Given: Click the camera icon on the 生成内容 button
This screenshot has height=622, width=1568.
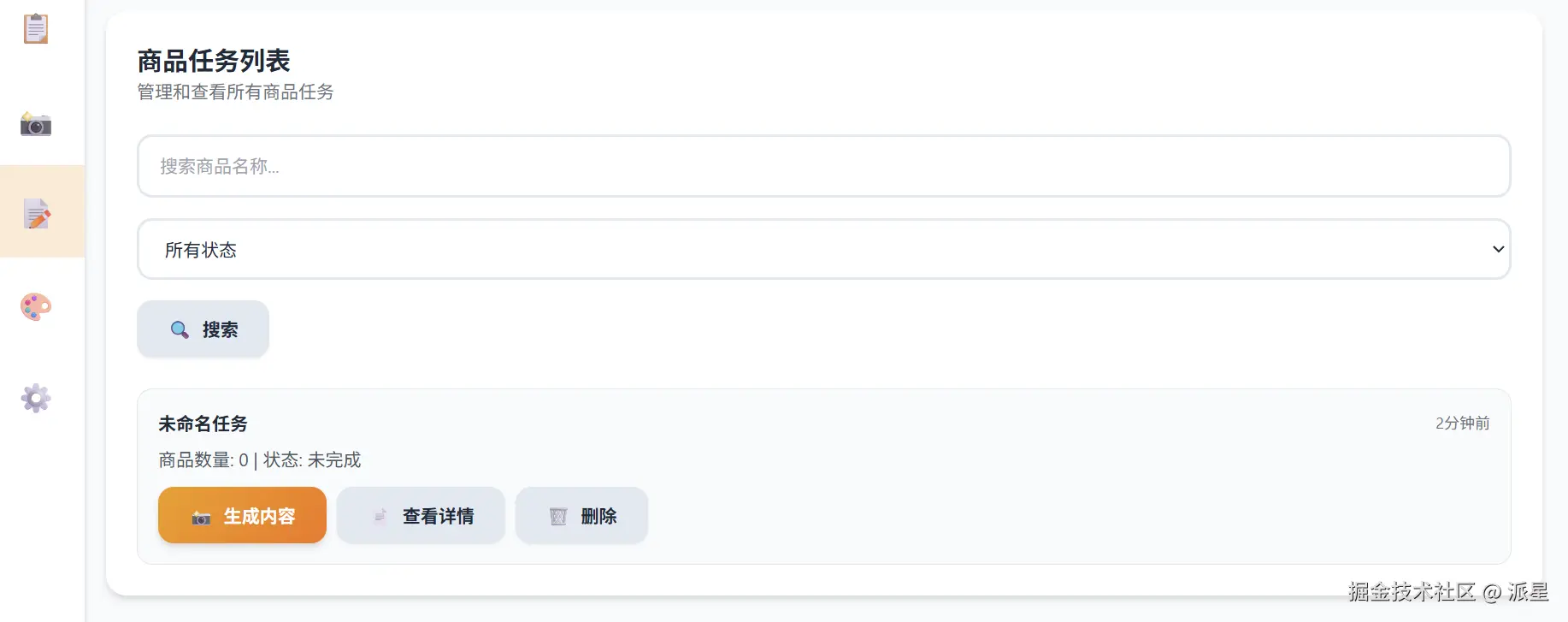Looking at the screenshot, I should coord(201,518).
